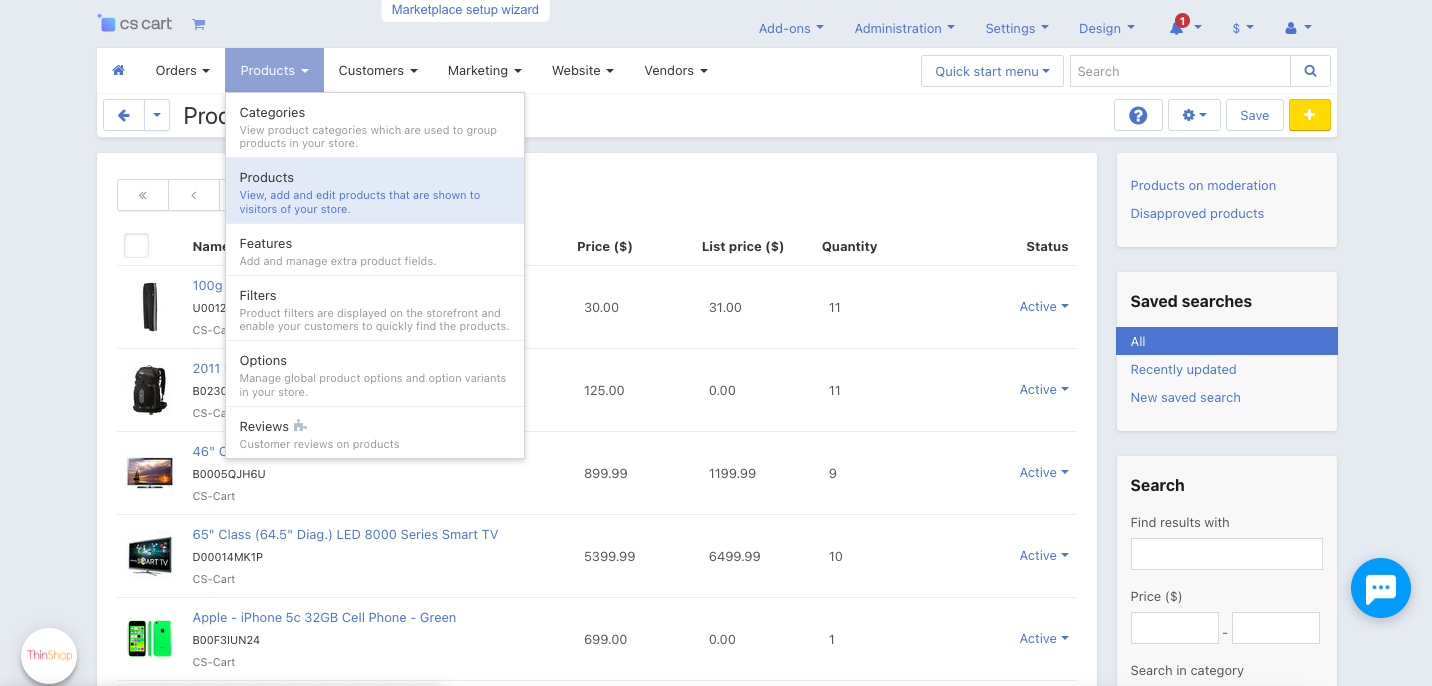The width and height of the screenshot is (1432, 686).
Task: Click the notification bell icon
Action: [x=1180, y=28]
